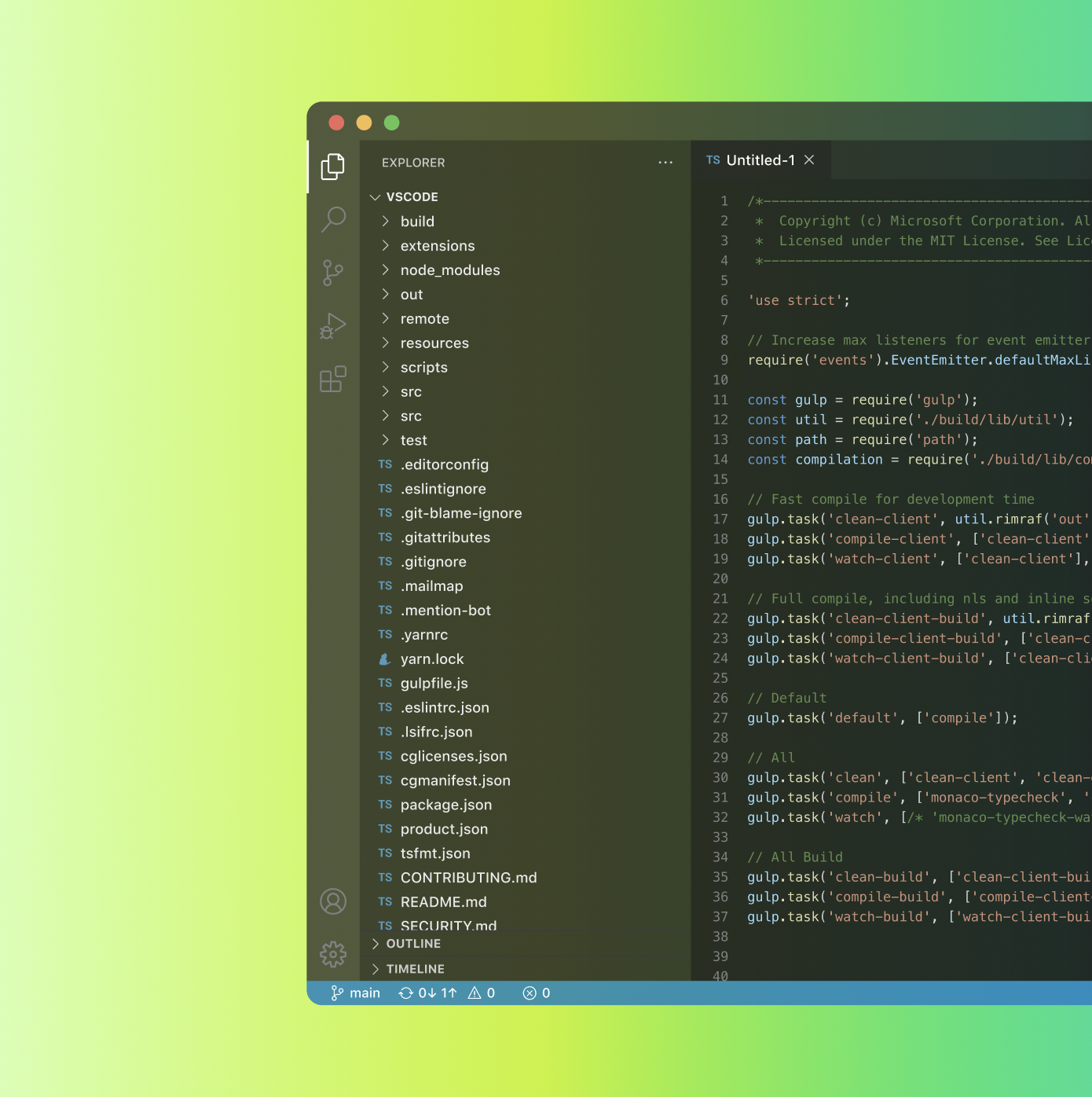This screenshot has height=1097, width=1092.
Task: Click the TS icon beside .gitignore
Action: coord(385,562)
